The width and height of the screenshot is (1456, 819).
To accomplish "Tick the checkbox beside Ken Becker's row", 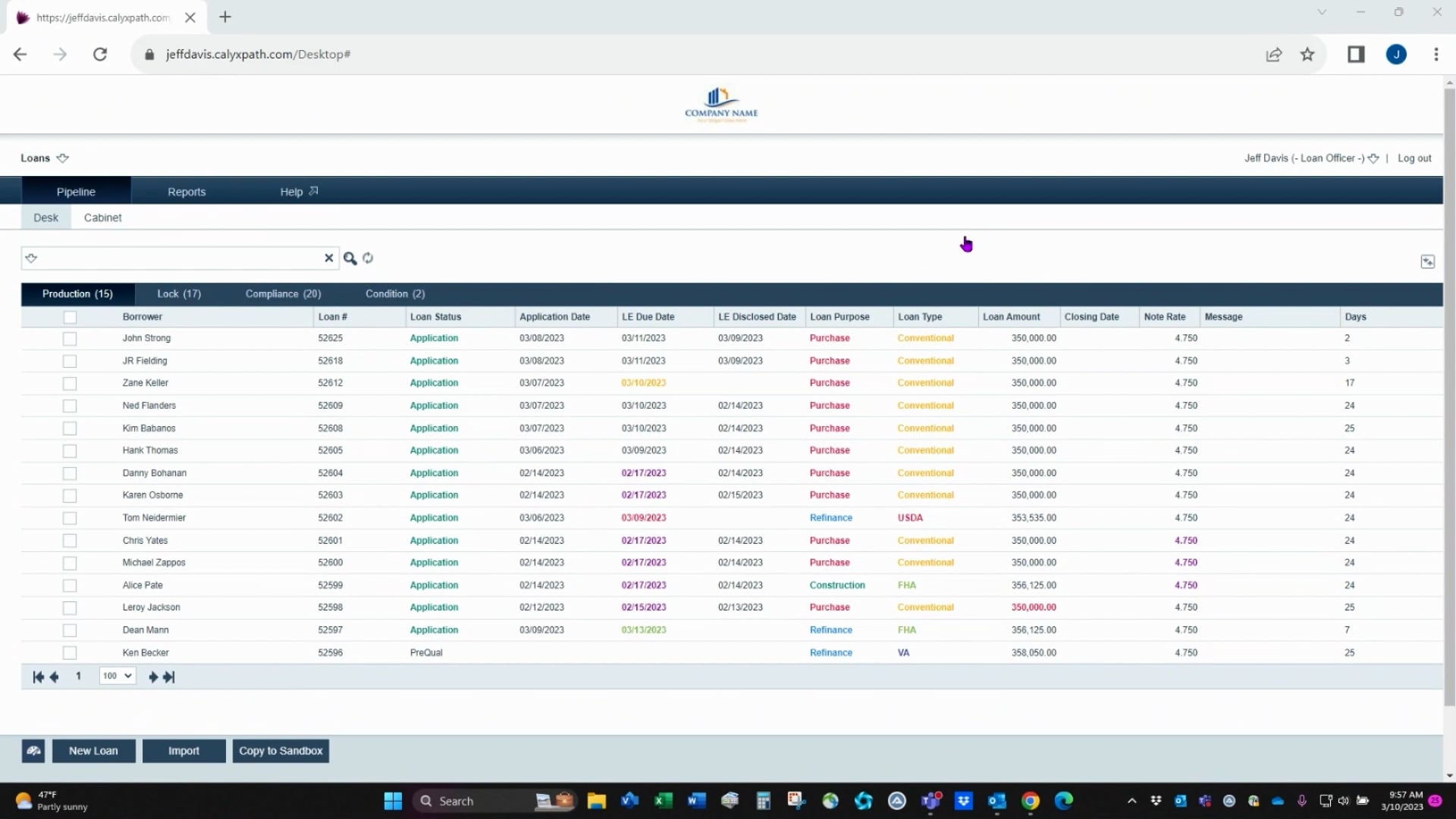I will (x=70, y=652).
